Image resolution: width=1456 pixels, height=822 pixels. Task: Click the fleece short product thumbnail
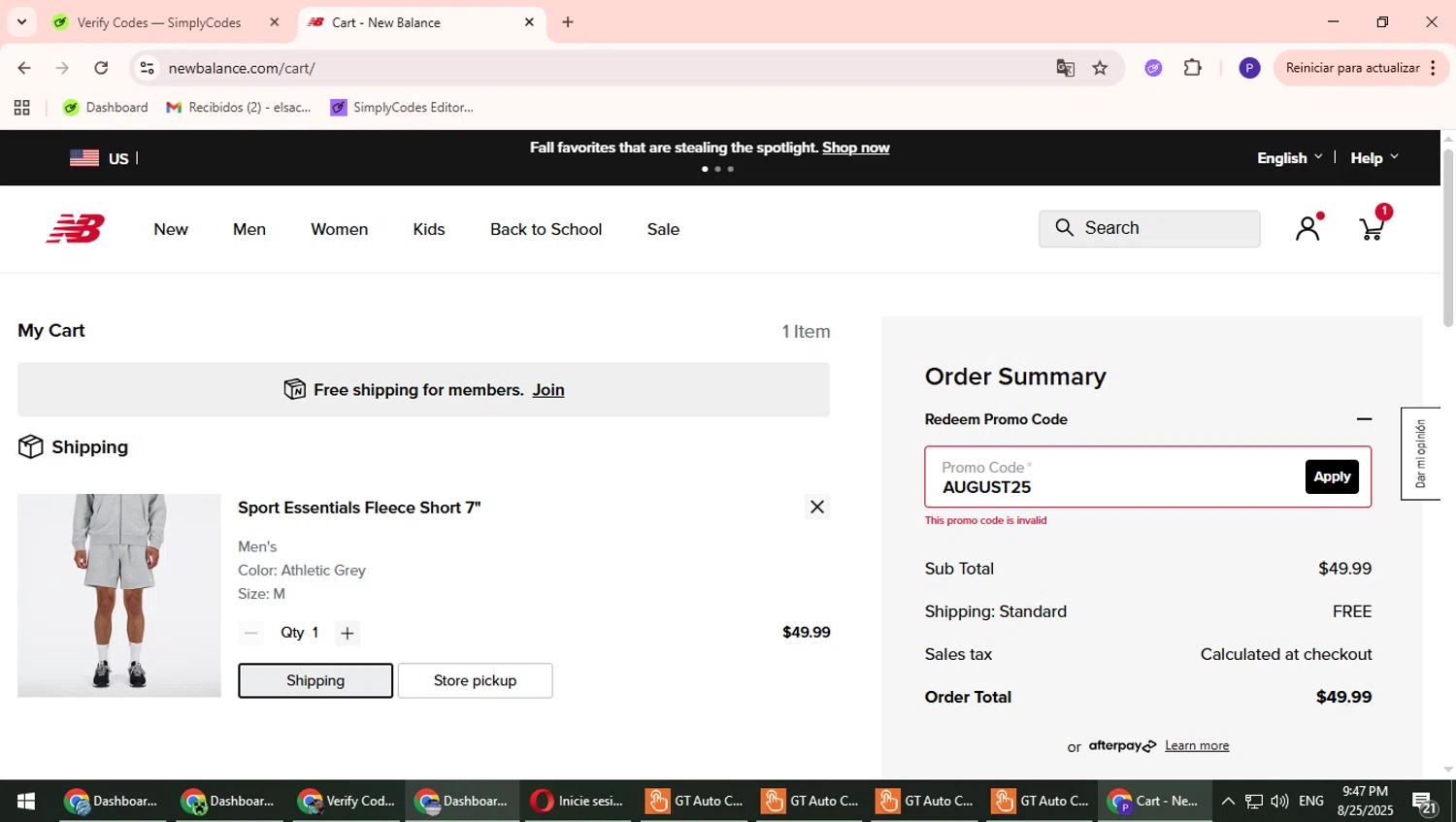[x=119, y=595]
